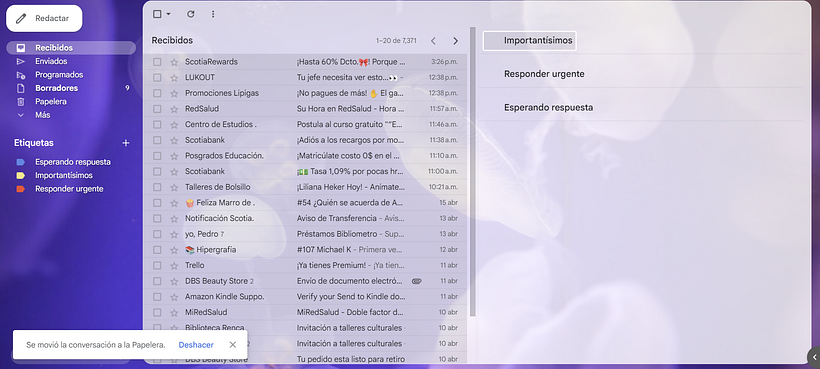Go to the previous page of emails
This screenshot has width=820, height=369.
click(433, 41)
